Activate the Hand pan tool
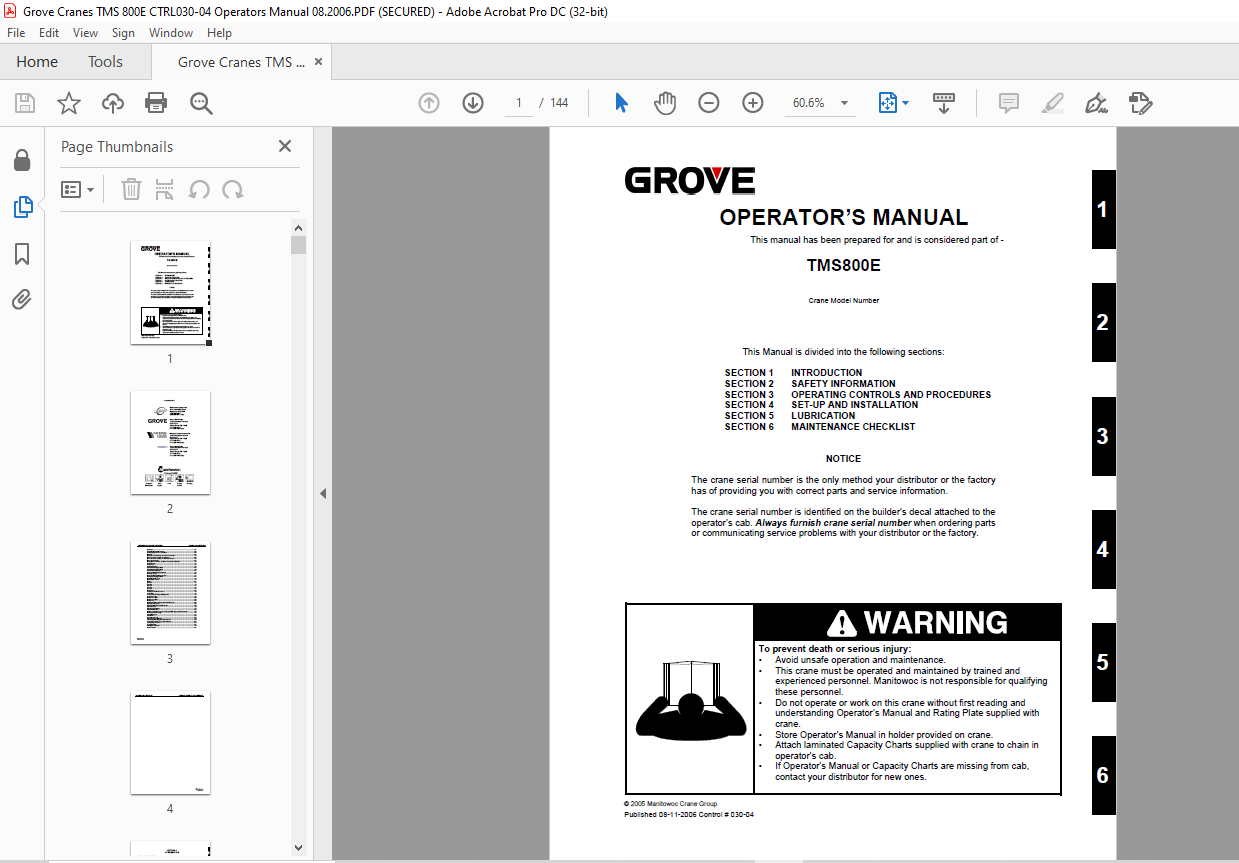The height and width of the screenshot is (863, 1239). point(665,103)
